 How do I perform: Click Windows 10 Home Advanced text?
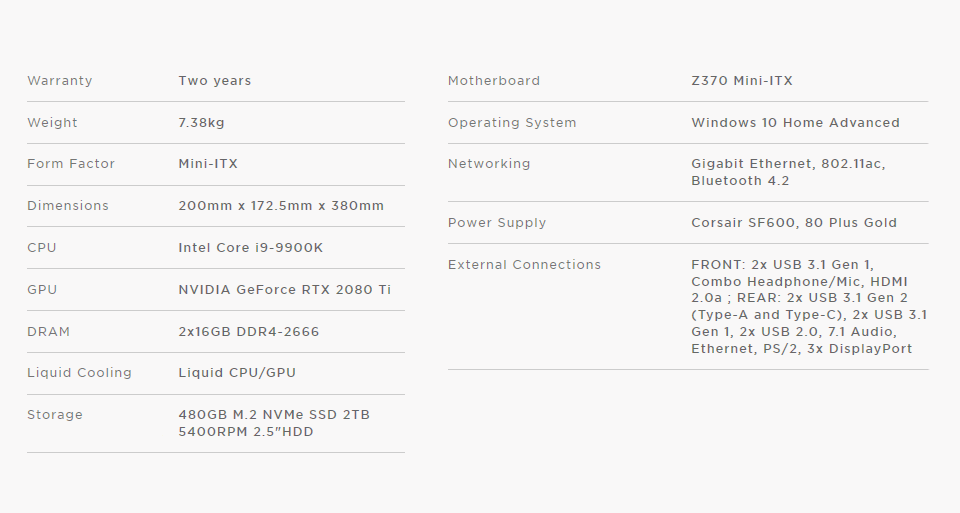click(795, 122)
